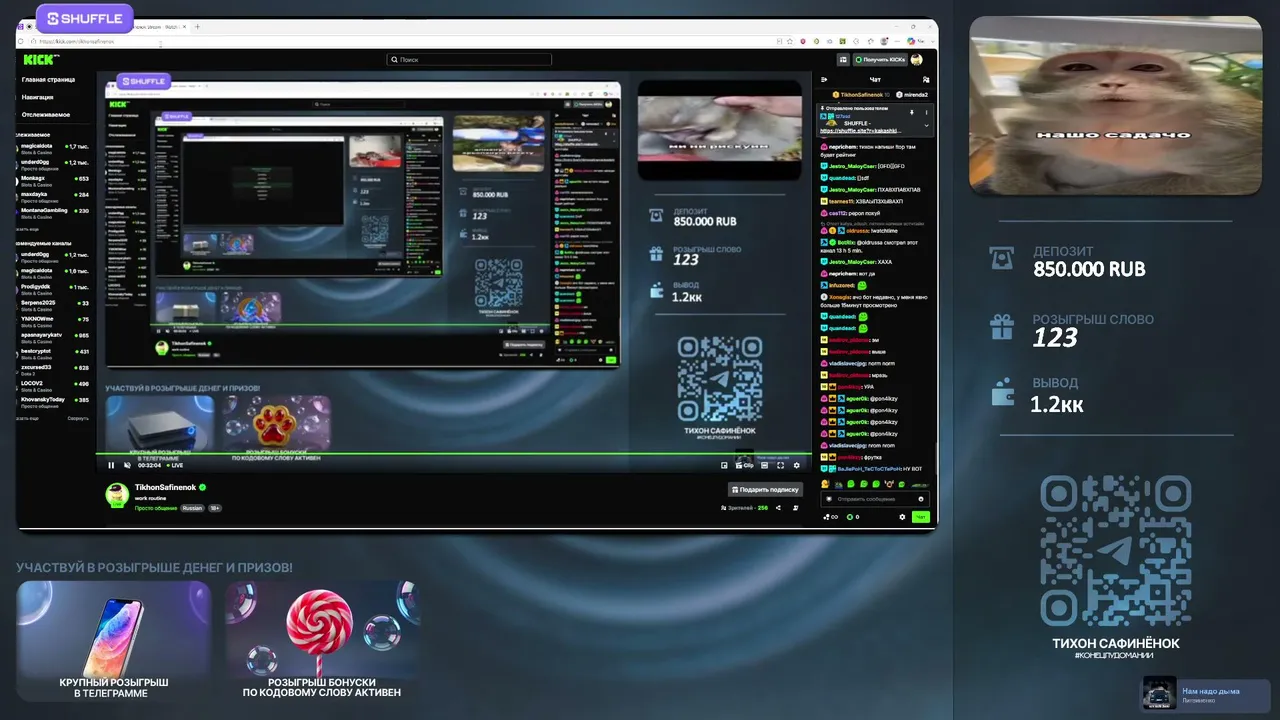1280x720 pixels.
Task: Click the TikhonSafinenok channel name
Action: (165, 487)
